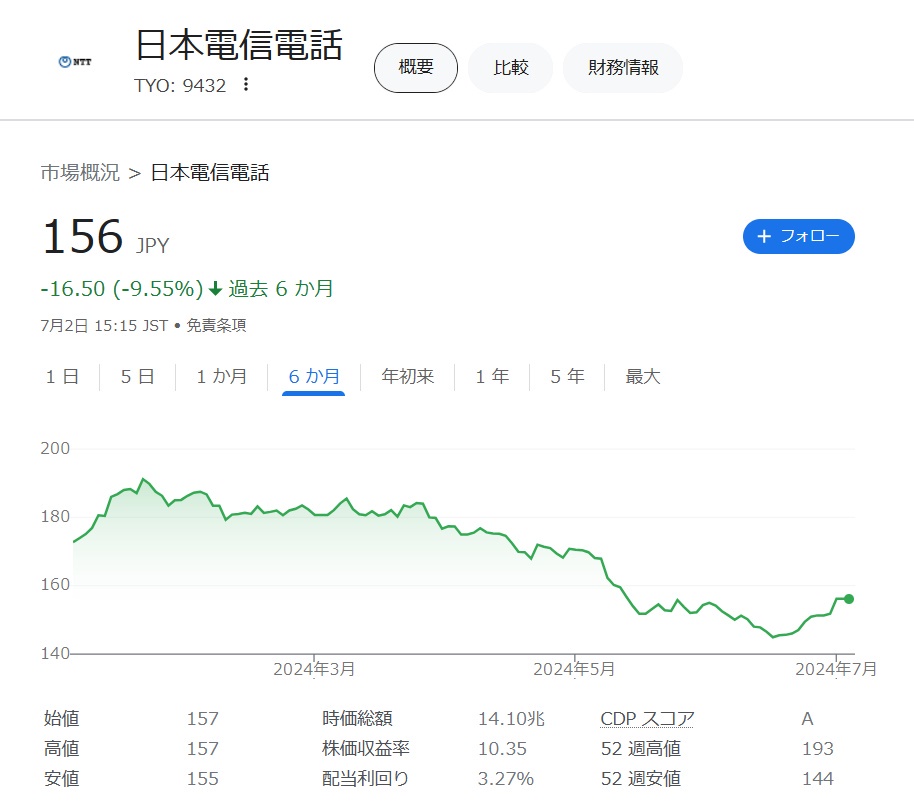
Task: Click the 時価総額 market cap label
Action: tap(357, 719)
